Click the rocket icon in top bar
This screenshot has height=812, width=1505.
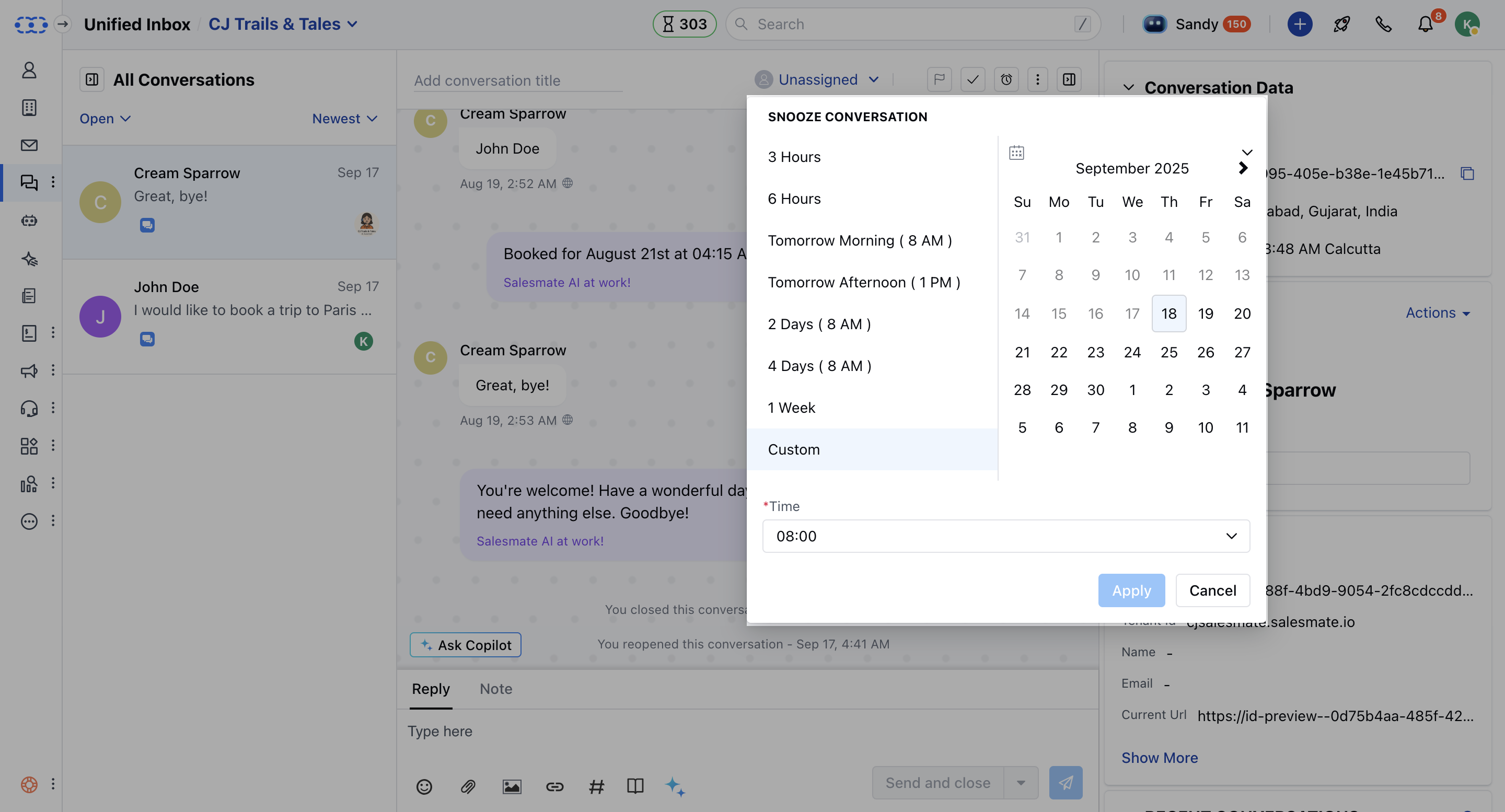tap(1341, 24)
